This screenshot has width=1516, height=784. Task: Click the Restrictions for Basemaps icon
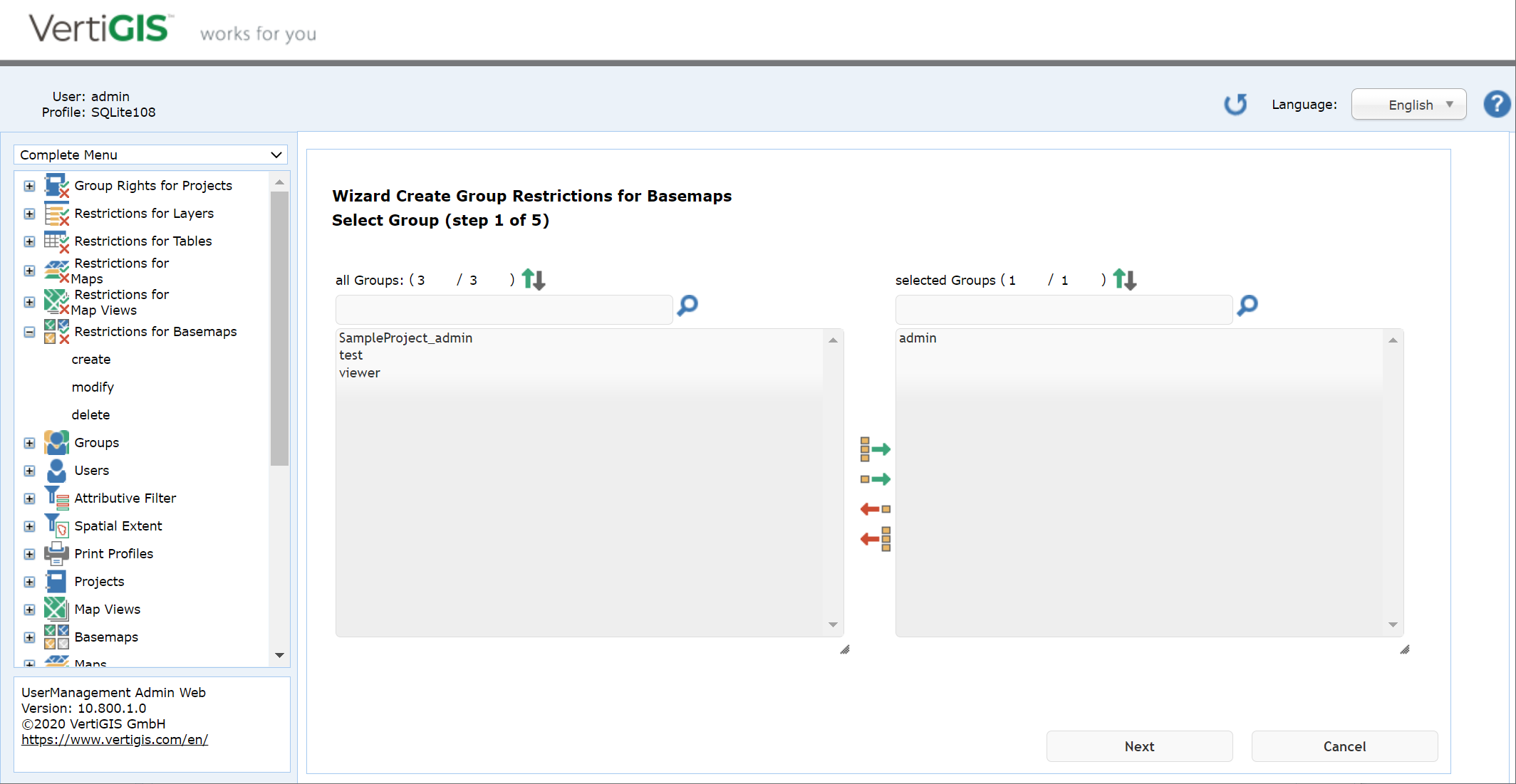click(56, 331)
